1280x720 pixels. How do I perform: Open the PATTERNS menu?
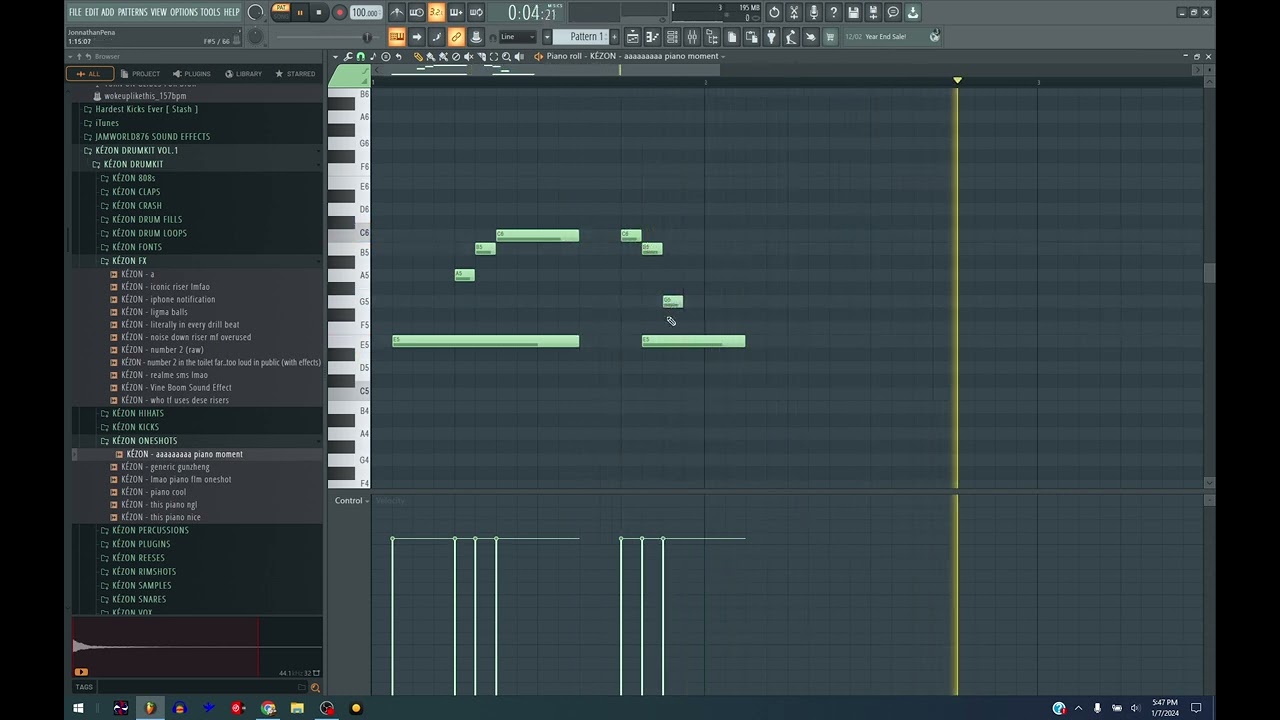(132, 12)
